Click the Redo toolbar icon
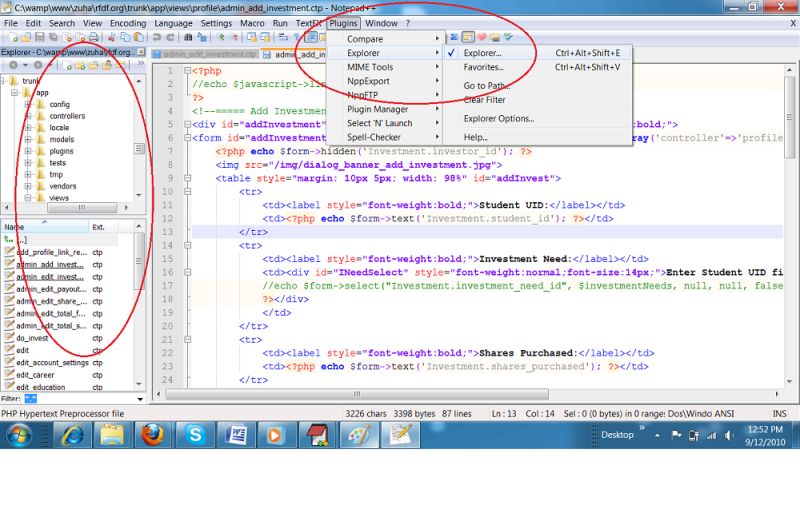Screen dimensions: 800x505 pyautogui.click(x=170, y=37)
